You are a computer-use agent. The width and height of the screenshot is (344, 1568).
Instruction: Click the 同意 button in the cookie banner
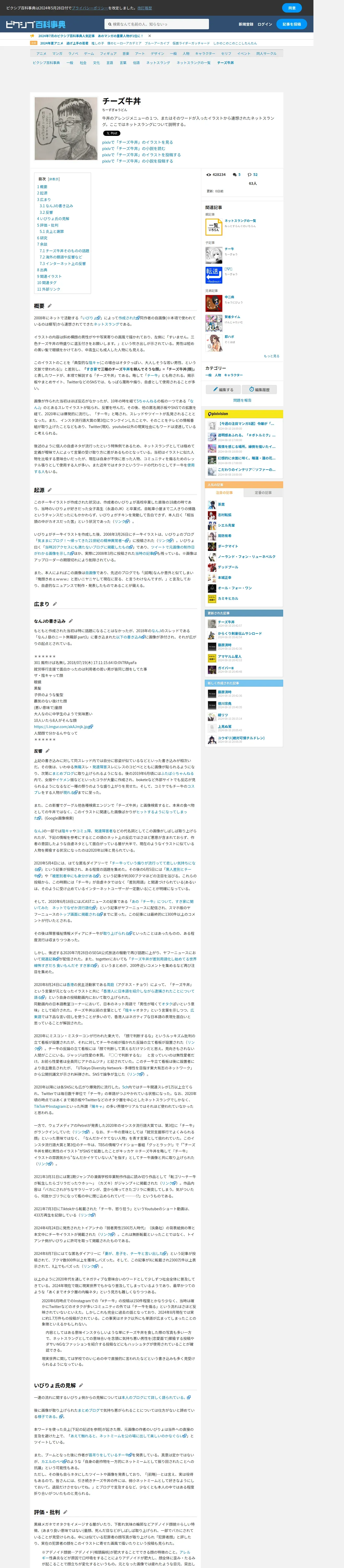click(x=292, y=8)
